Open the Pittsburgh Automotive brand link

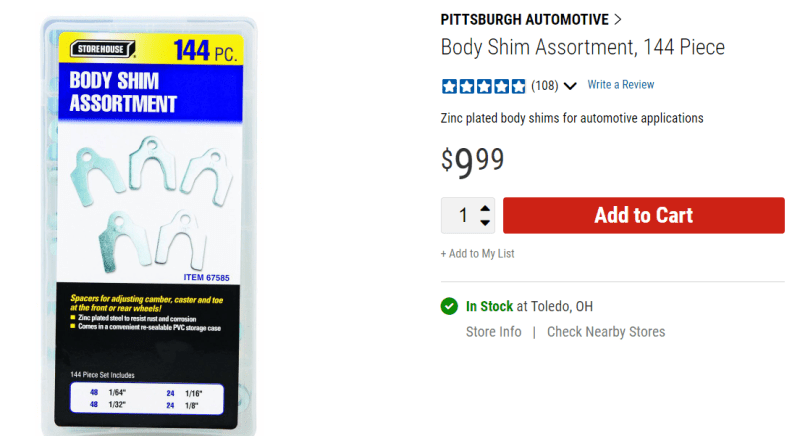click(x=524, y=19)
